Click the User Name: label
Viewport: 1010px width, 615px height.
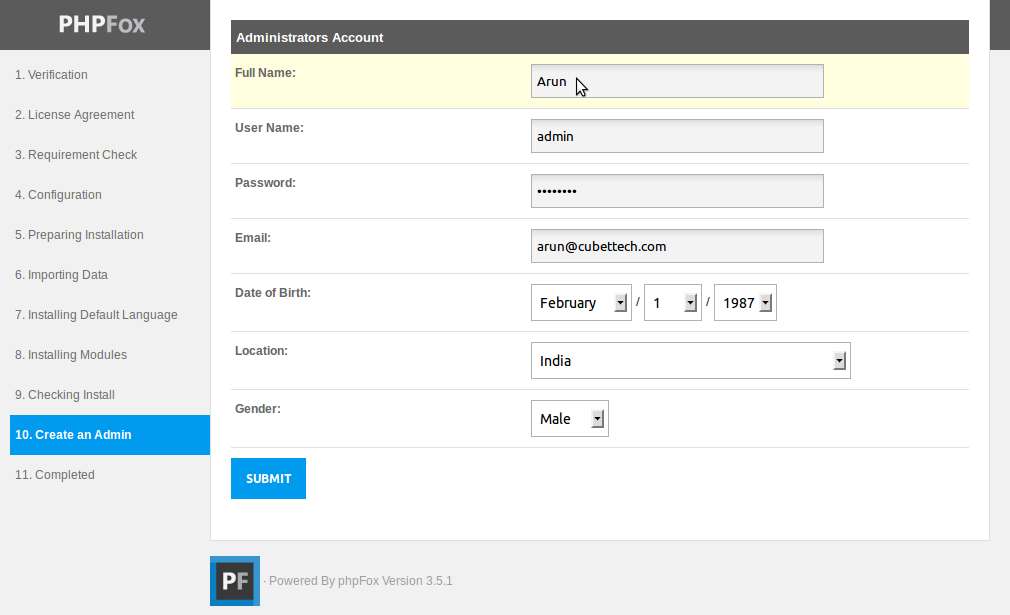[x=269, y=128]
